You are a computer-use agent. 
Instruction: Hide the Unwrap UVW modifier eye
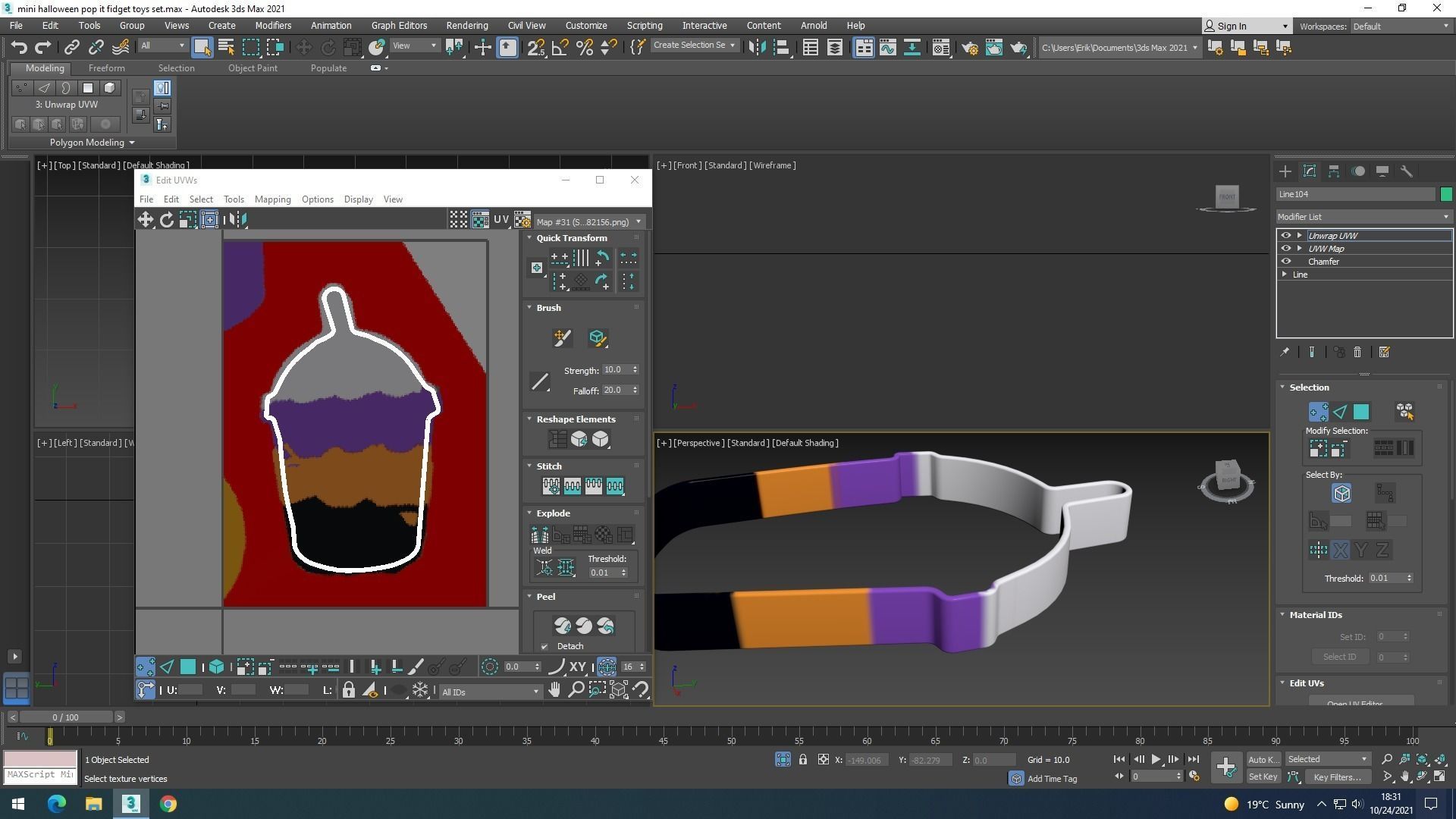click(x=1285, y=236)
